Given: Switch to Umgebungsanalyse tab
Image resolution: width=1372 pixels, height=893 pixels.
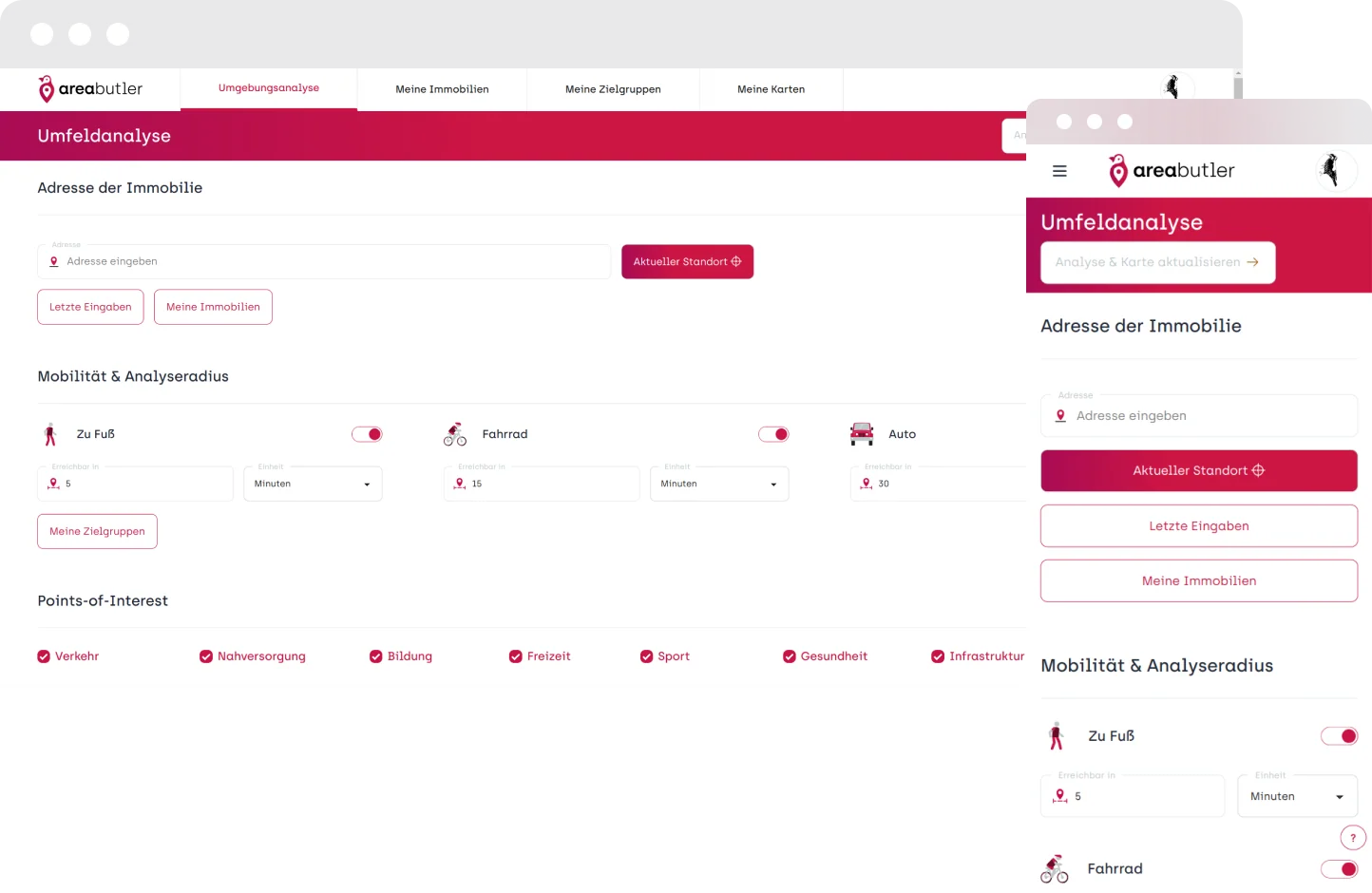Looking at the screenshot, I should pos(269,88).
